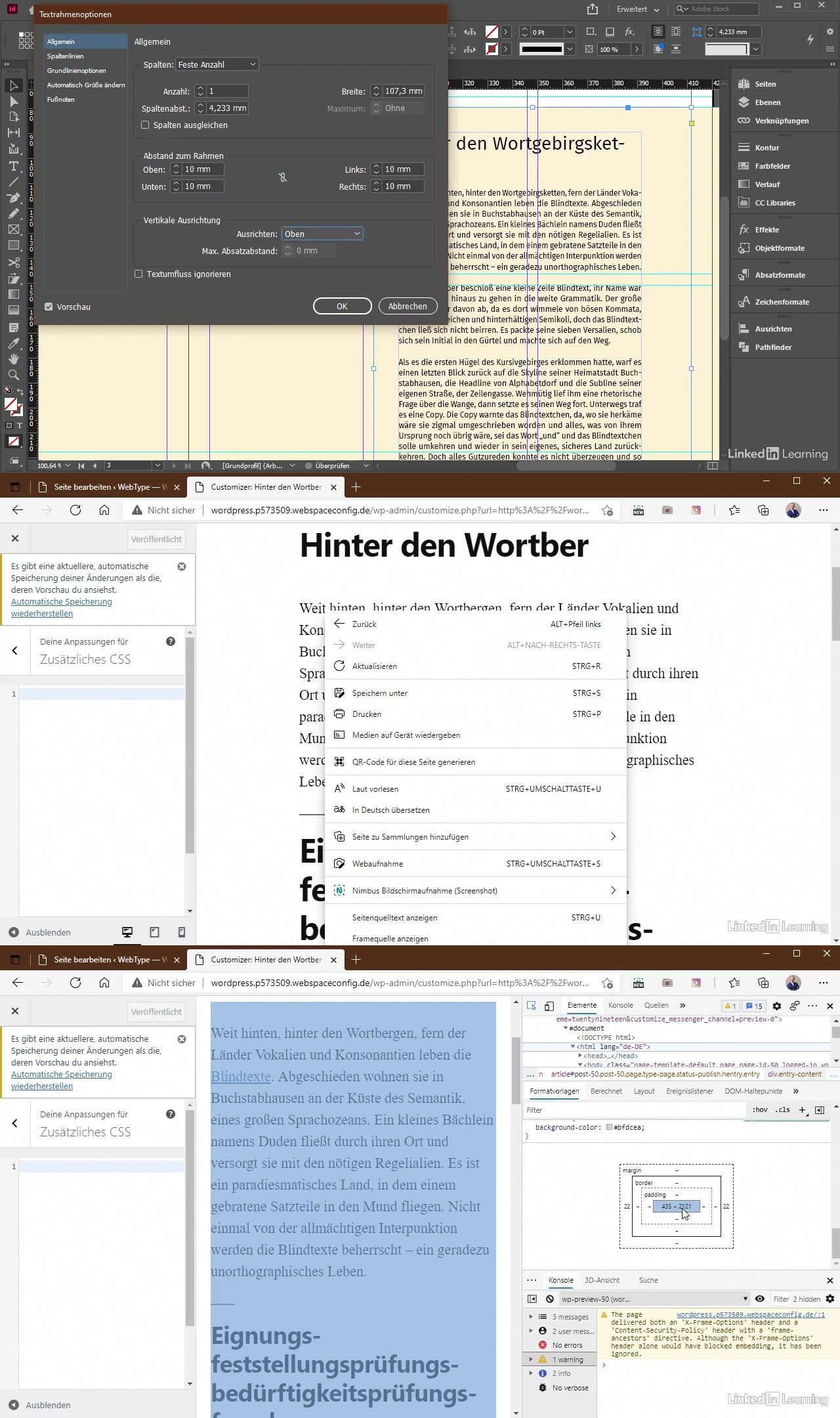Click OK in Textrahmenoptionen dialog
This screenshot has width=840, height=1418.
tap(342, 306)
